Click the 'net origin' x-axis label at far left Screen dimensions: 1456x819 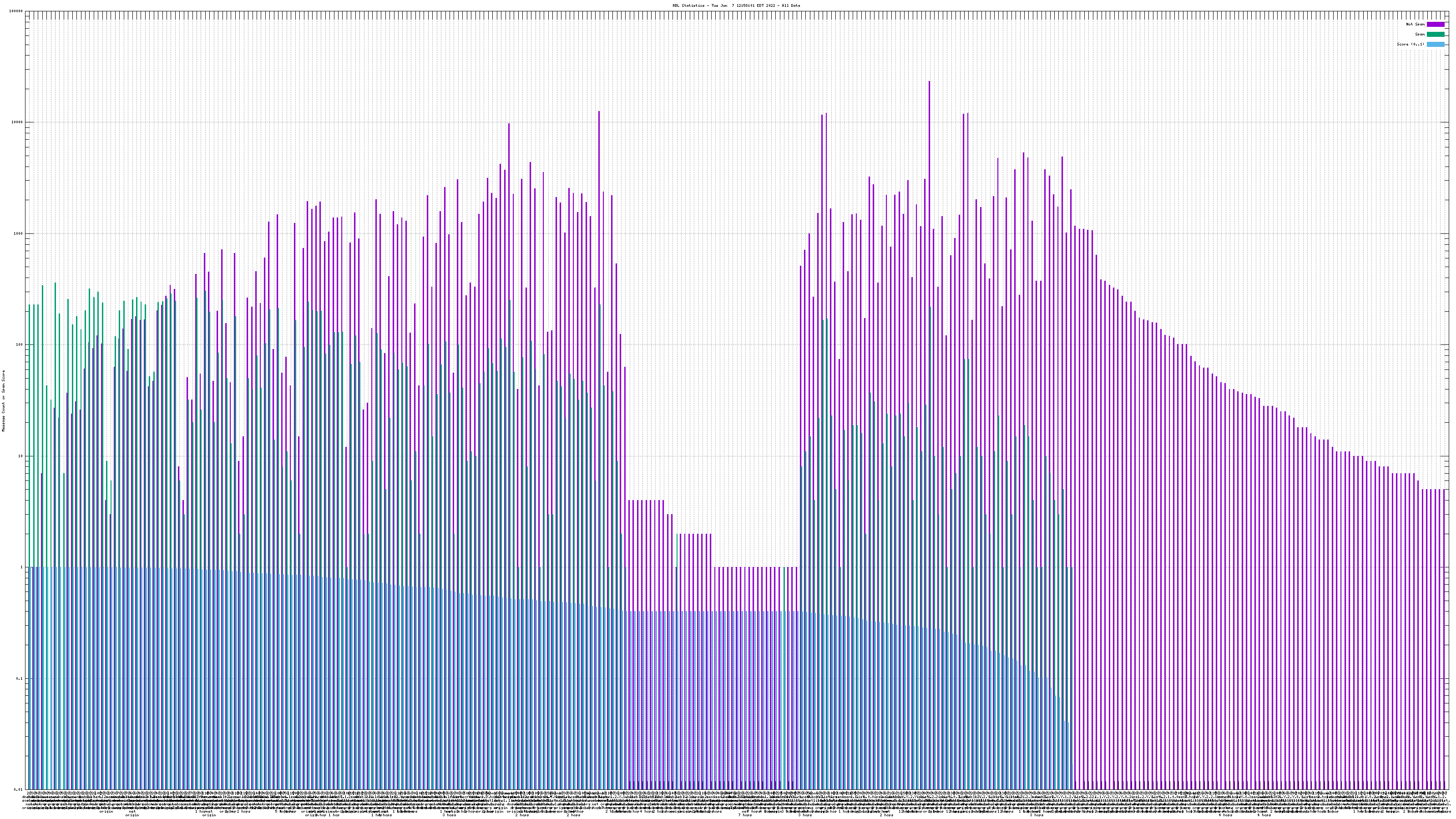coord(132,814)
